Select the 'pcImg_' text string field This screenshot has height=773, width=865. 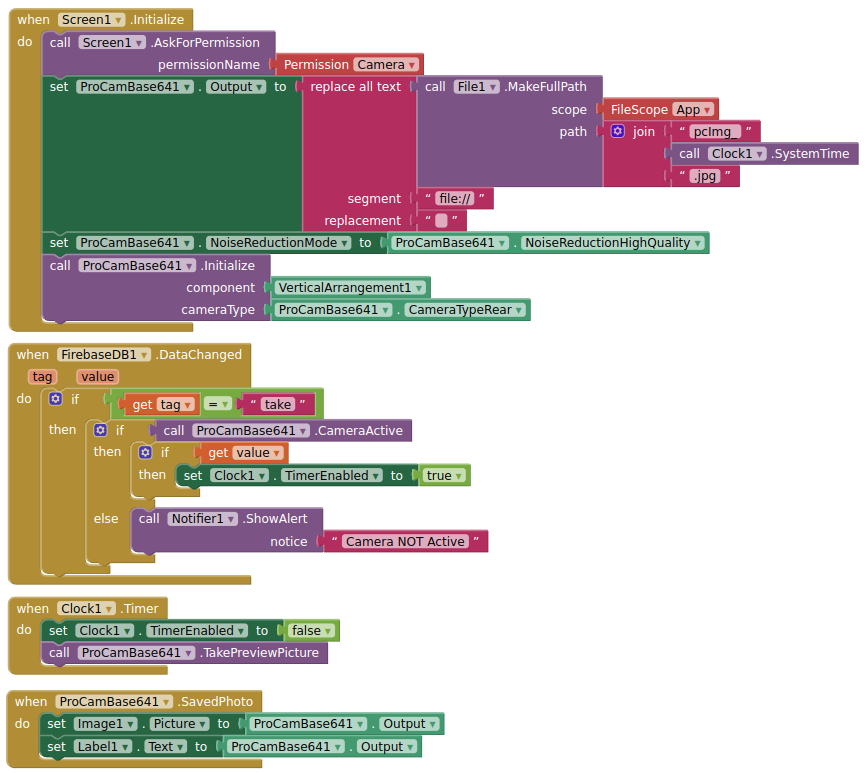point(715,131)
